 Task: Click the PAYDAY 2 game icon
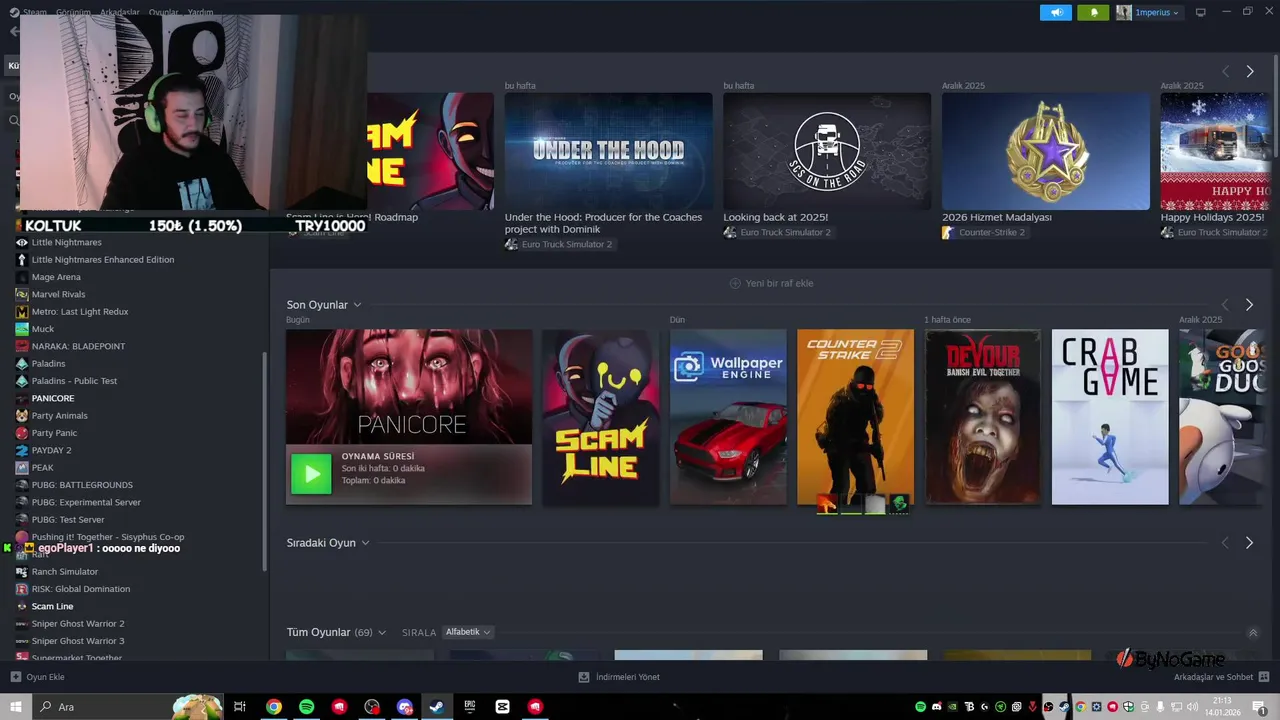click(x=22, y=450)
